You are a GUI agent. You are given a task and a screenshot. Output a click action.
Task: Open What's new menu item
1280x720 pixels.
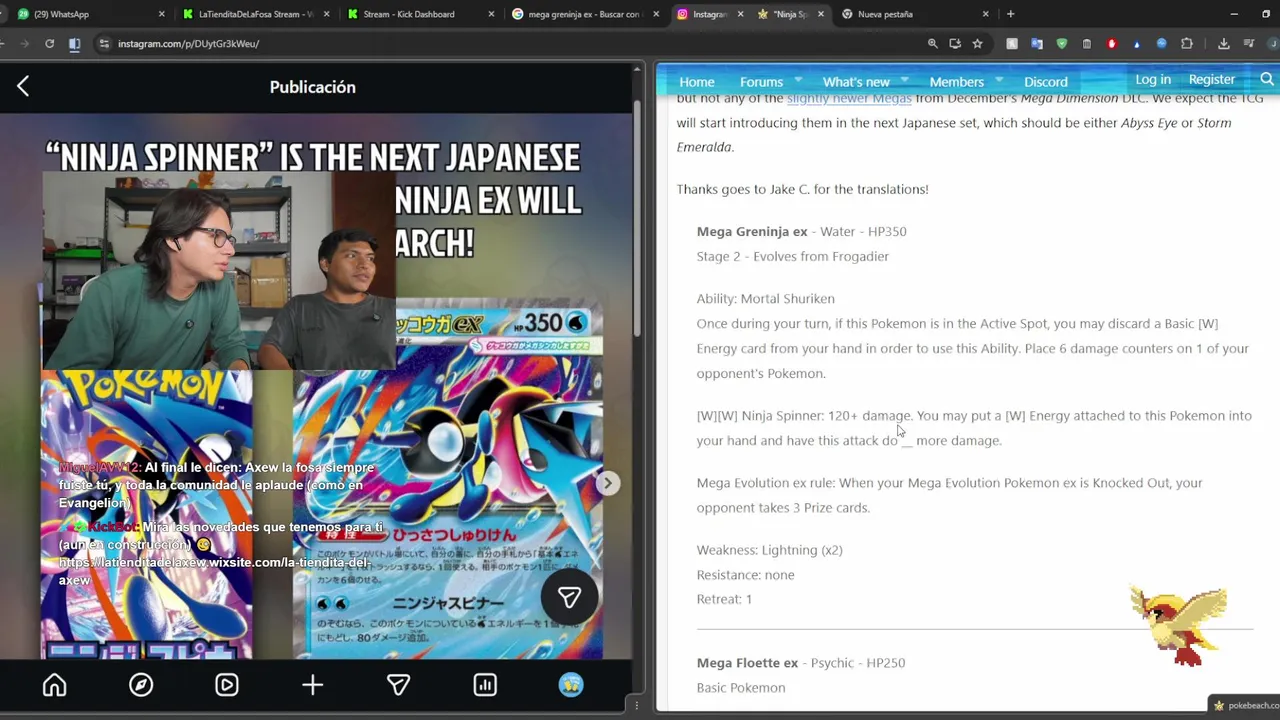pos(856,81)
